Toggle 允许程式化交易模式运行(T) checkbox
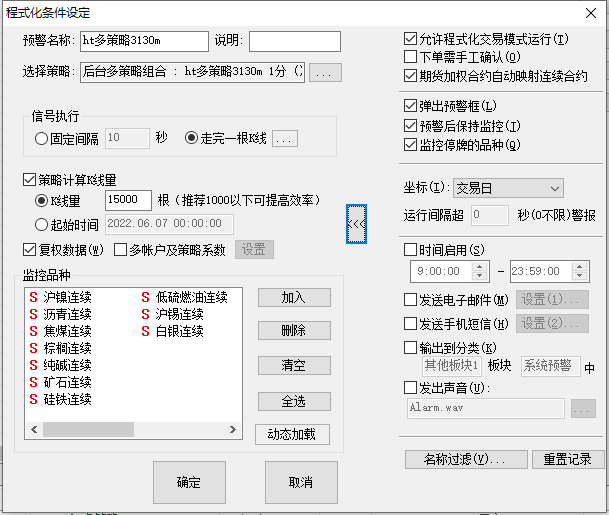Screen dimensions: 609x515 (411, 39)
